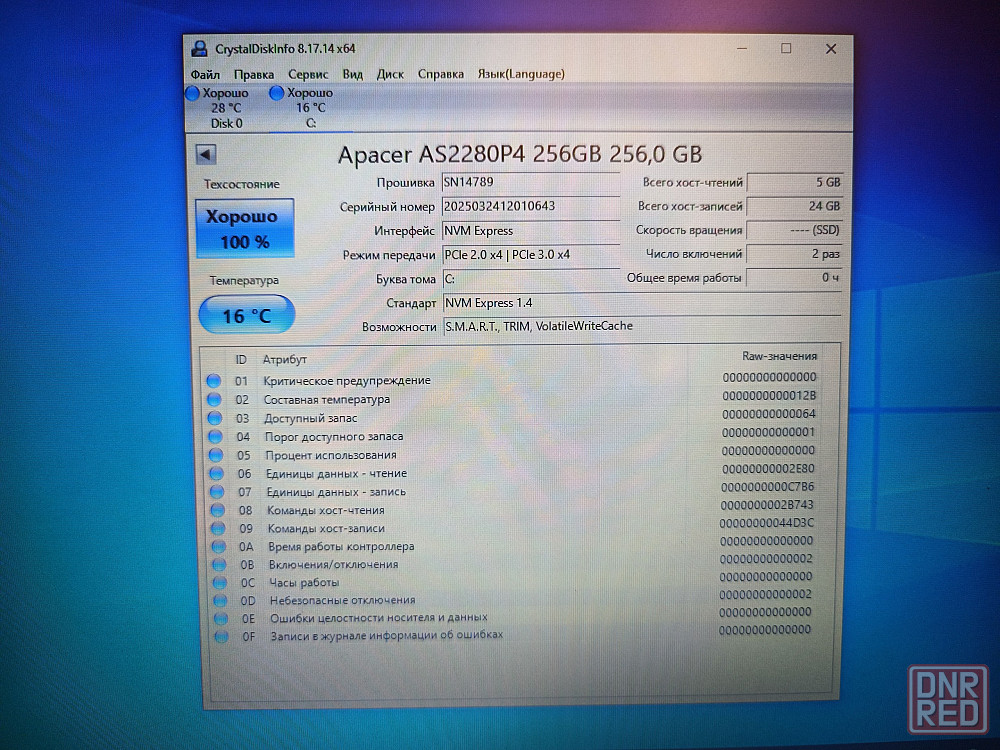The image size is (1000, 750).
Task: Click status circle for Процент использования row
Action: pos(215,455)
